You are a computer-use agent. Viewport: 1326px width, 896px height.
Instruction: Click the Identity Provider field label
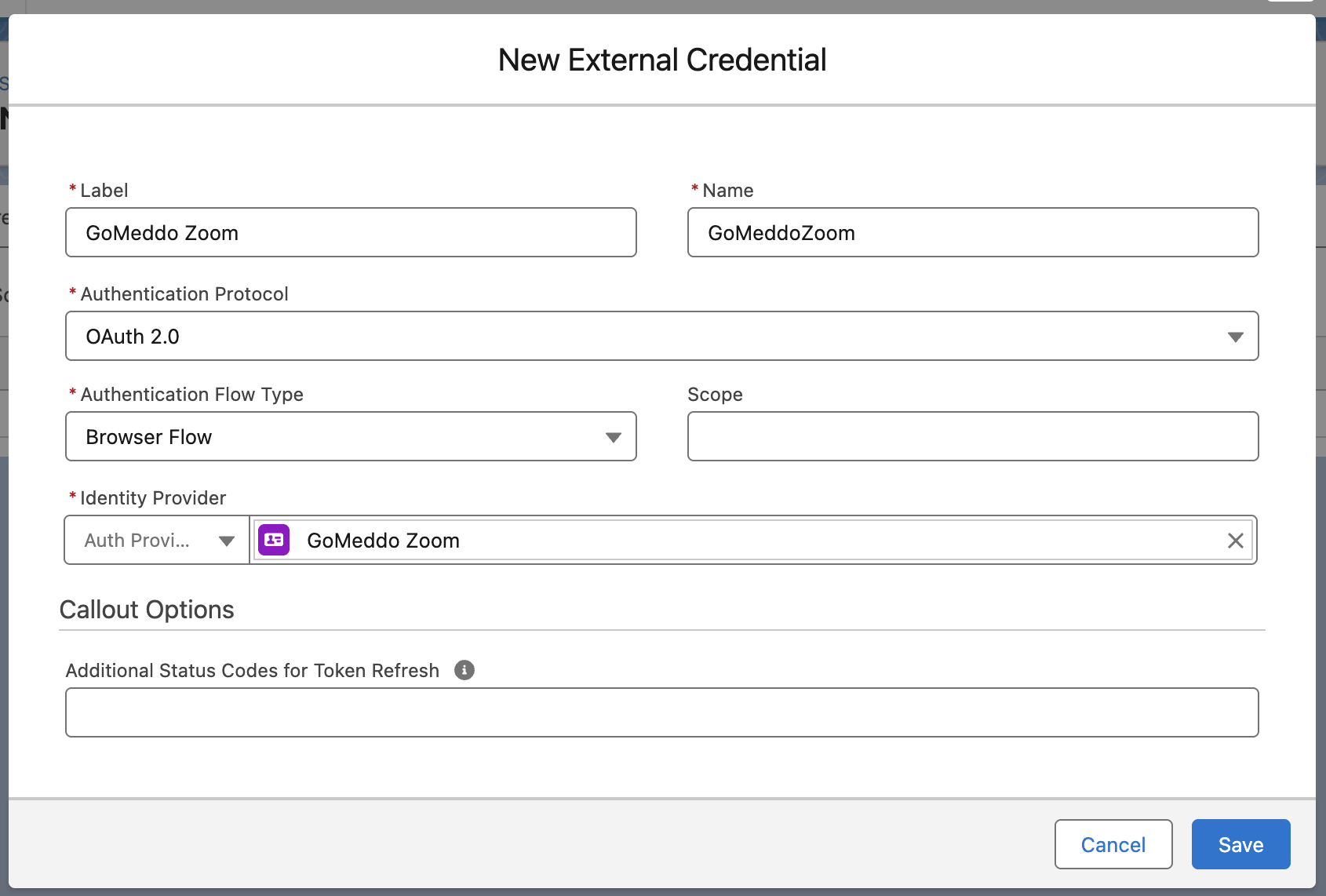[x=152, y=498]
